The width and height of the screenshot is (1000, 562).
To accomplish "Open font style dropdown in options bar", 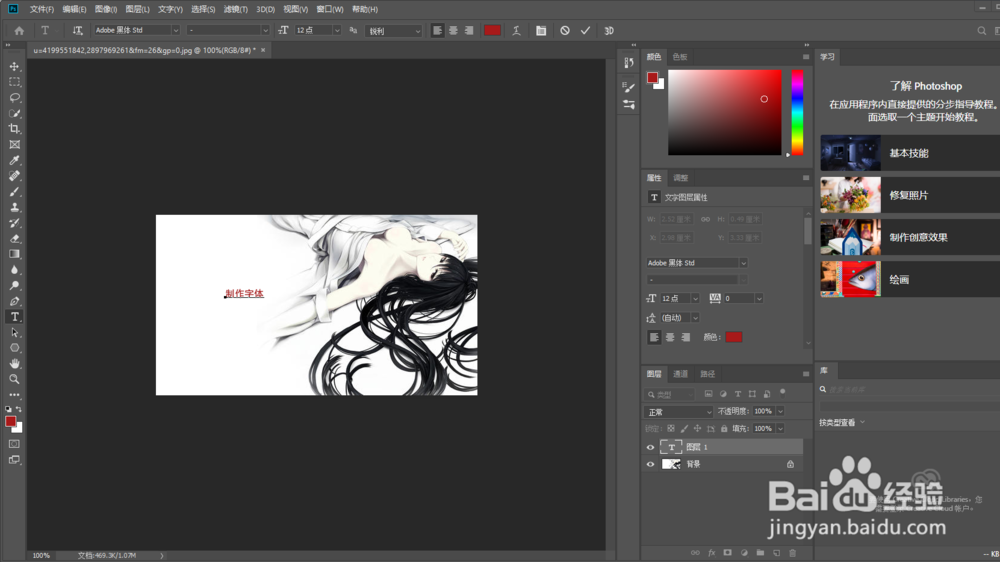I will 265,30.
